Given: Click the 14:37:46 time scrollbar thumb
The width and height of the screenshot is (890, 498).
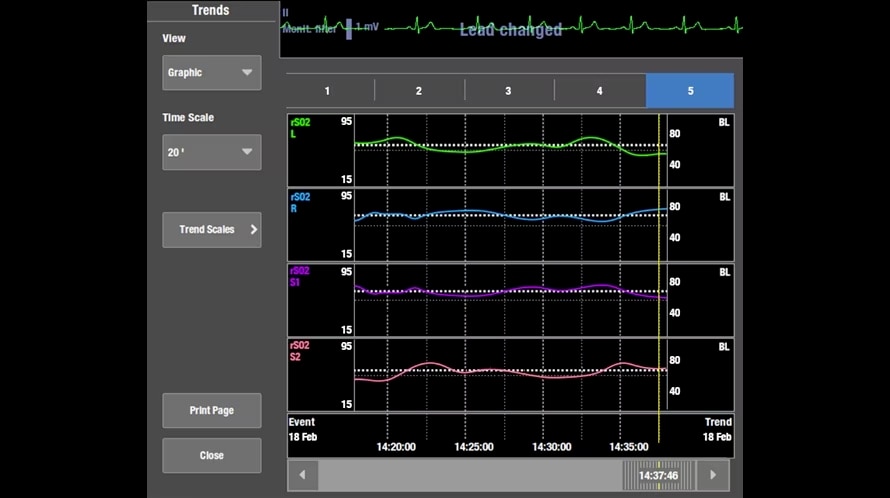Looking at the screenshot, I should [x=658, y=474].
